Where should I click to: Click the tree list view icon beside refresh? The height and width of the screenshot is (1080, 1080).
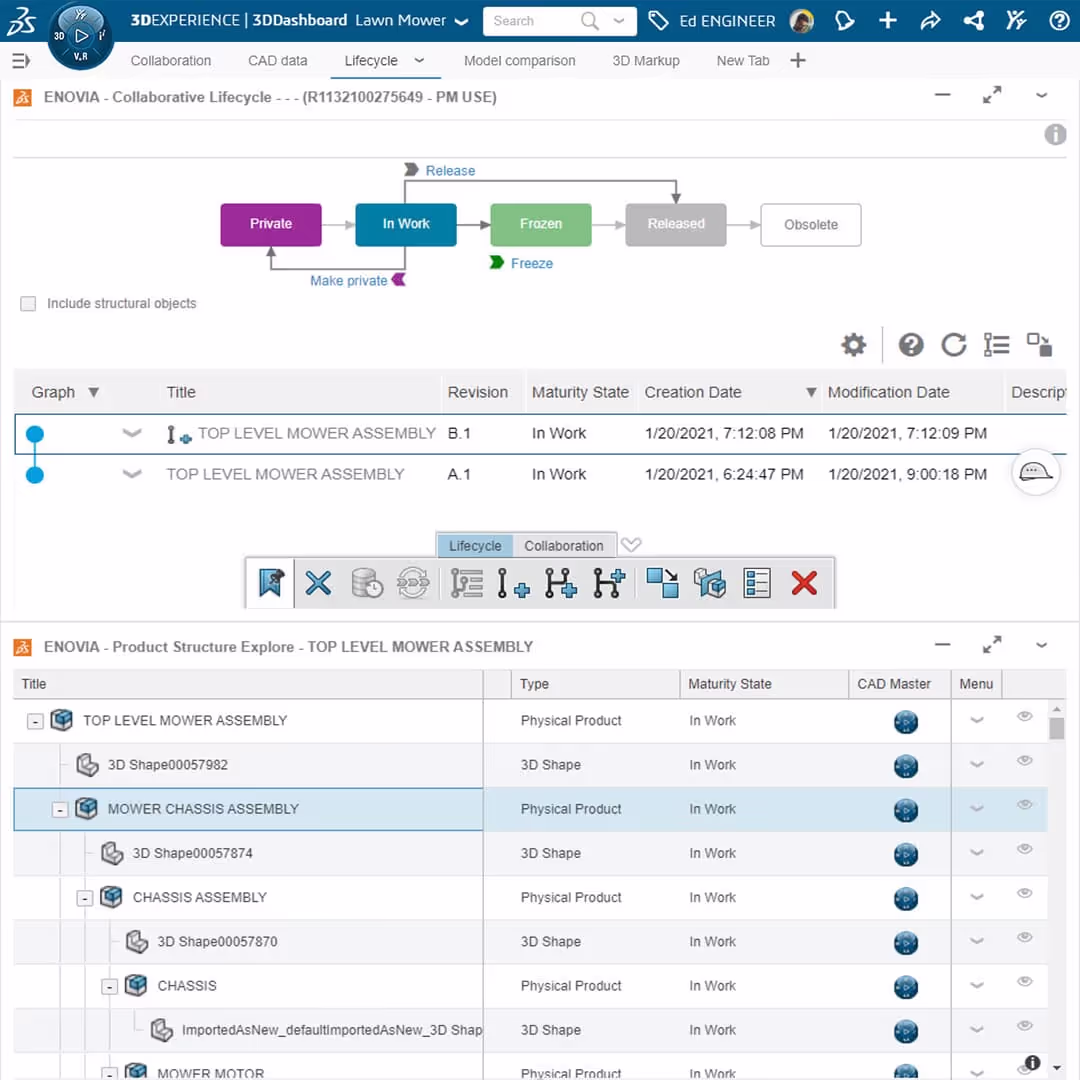(x=996, y=344)
